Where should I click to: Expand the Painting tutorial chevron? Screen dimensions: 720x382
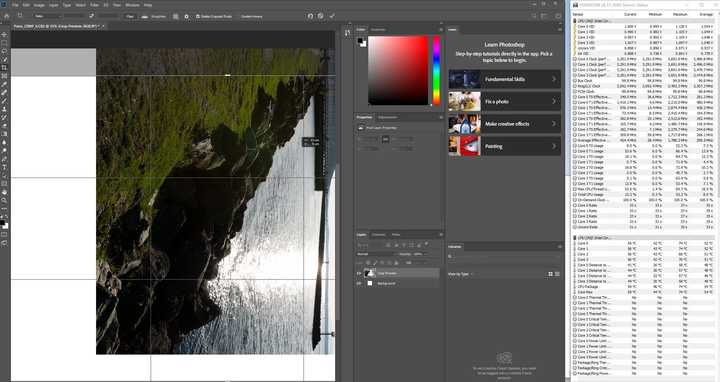(x=554, y=146)
